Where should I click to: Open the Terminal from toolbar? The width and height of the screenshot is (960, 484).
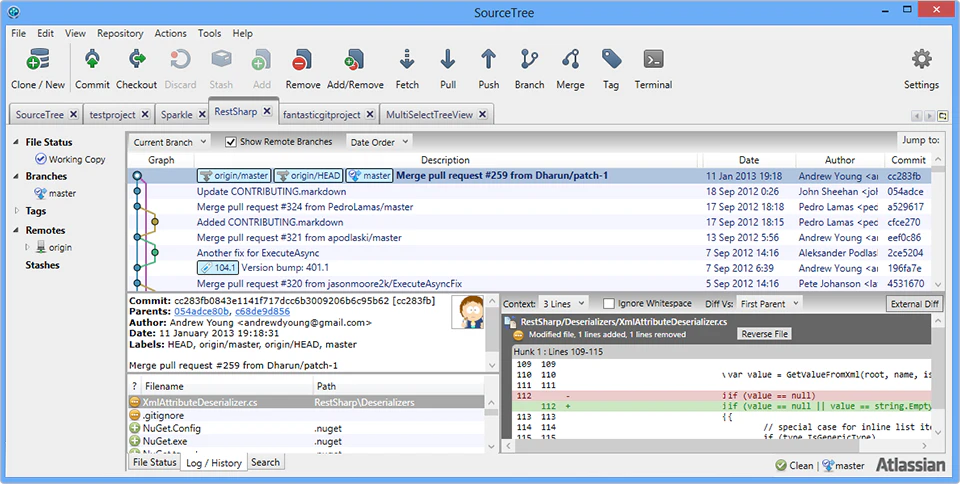[x=653, y=61]
